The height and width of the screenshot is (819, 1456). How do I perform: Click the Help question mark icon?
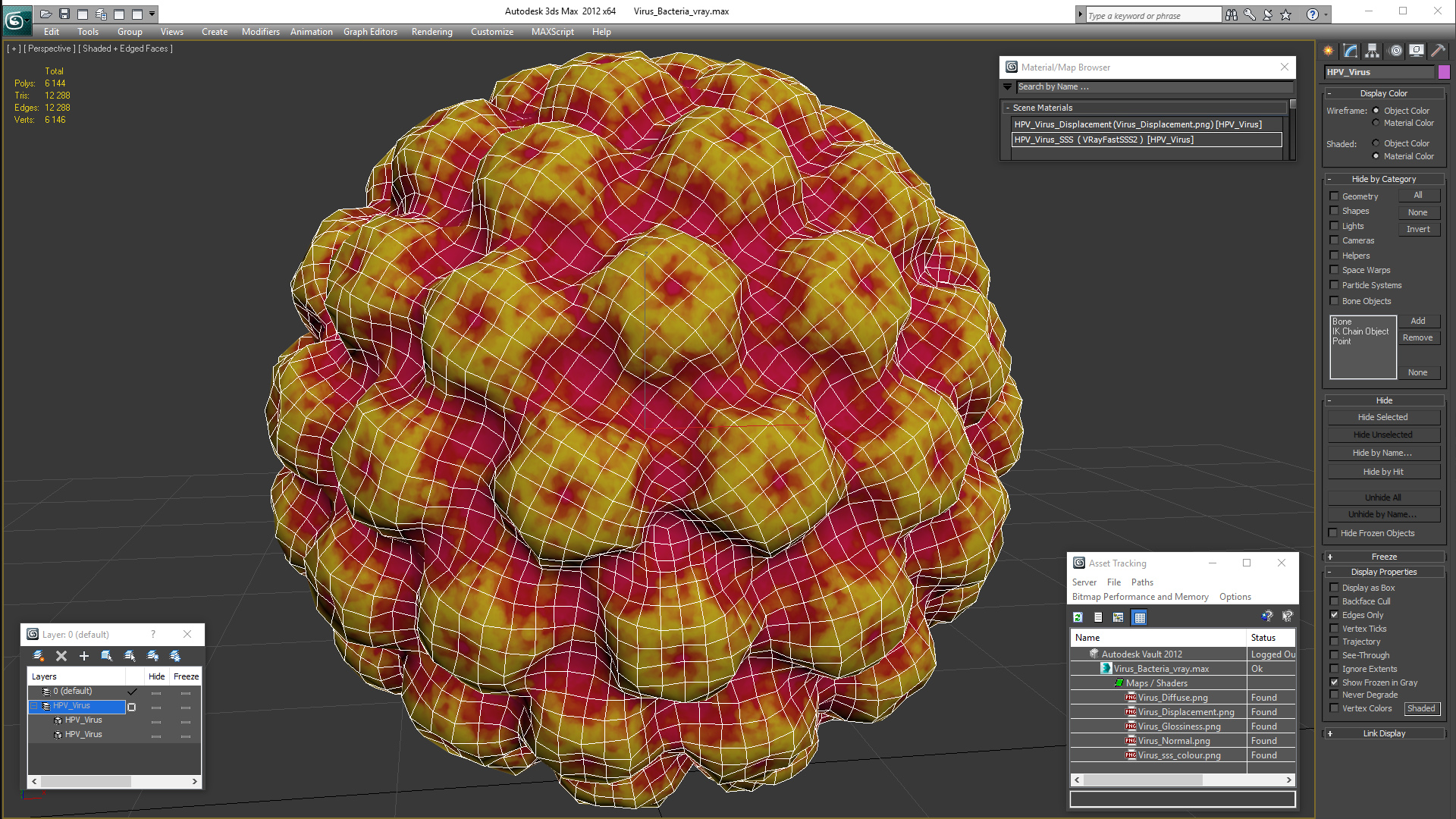(1313, 14)
